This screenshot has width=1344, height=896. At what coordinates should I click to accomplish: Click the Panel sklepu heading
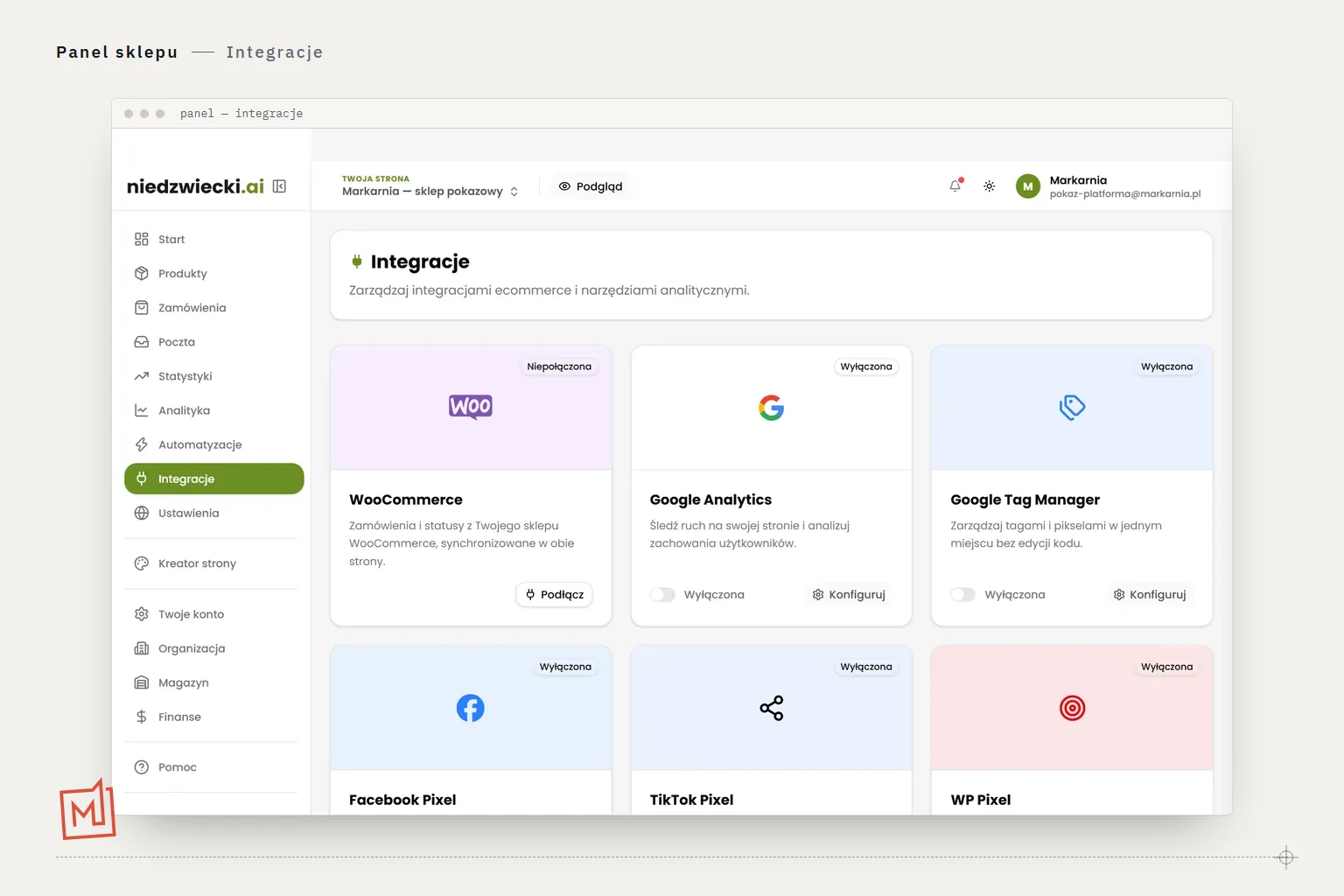point(117,52)
